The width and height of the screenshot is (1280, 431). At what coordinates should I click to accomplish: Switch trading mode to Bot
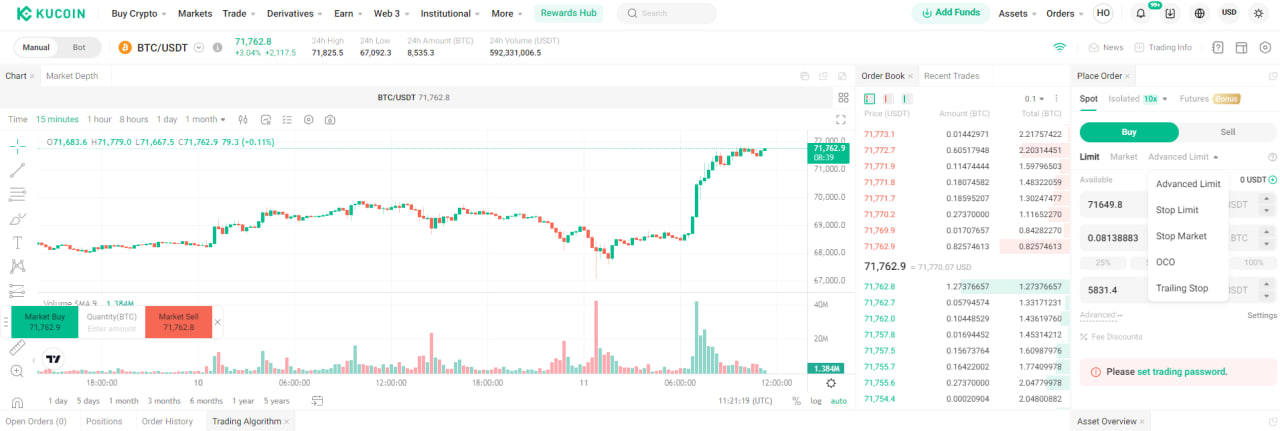click(x=79, y=47)
